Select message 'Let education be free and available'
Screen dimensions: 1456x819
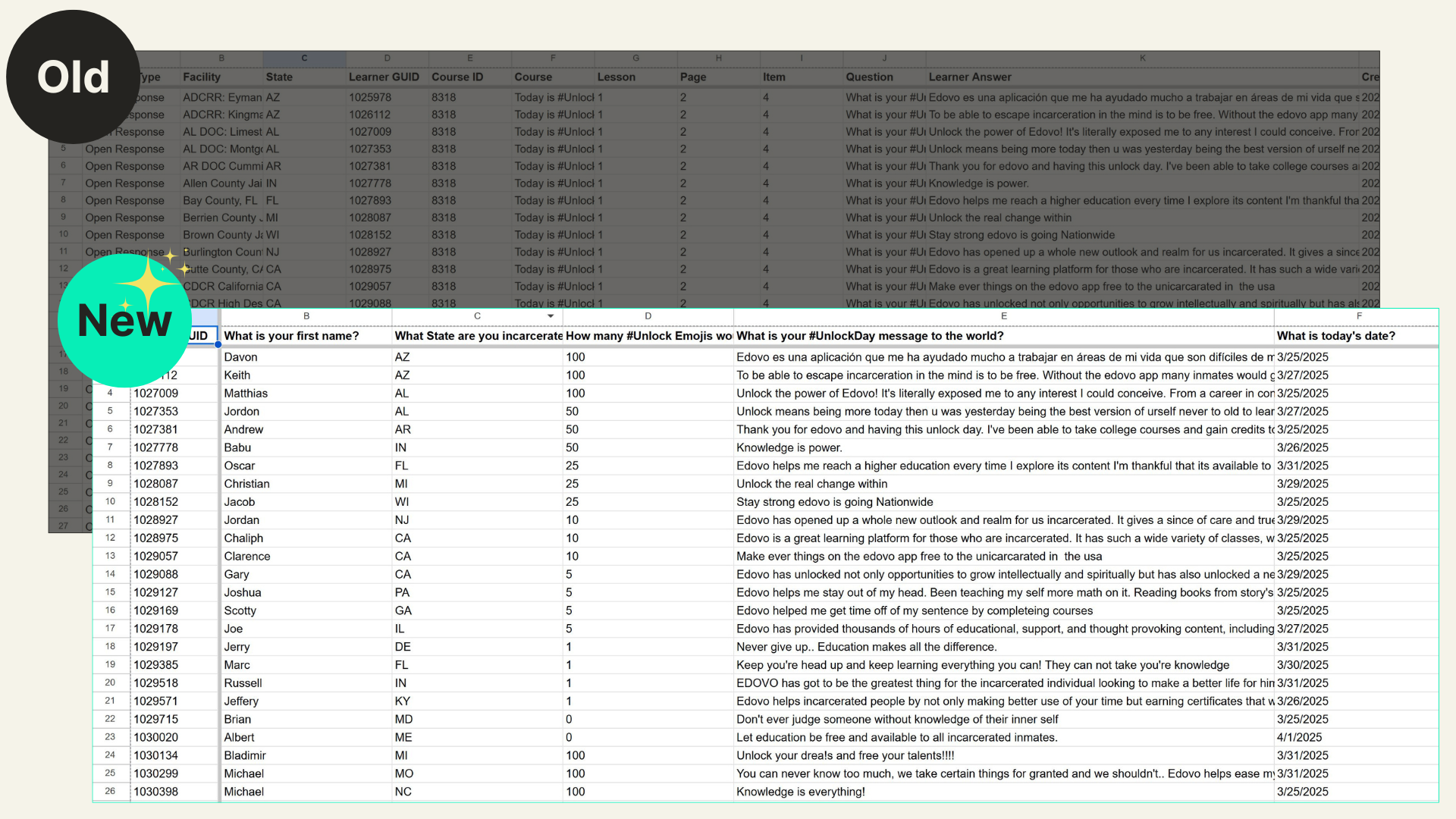point(1004,738)
